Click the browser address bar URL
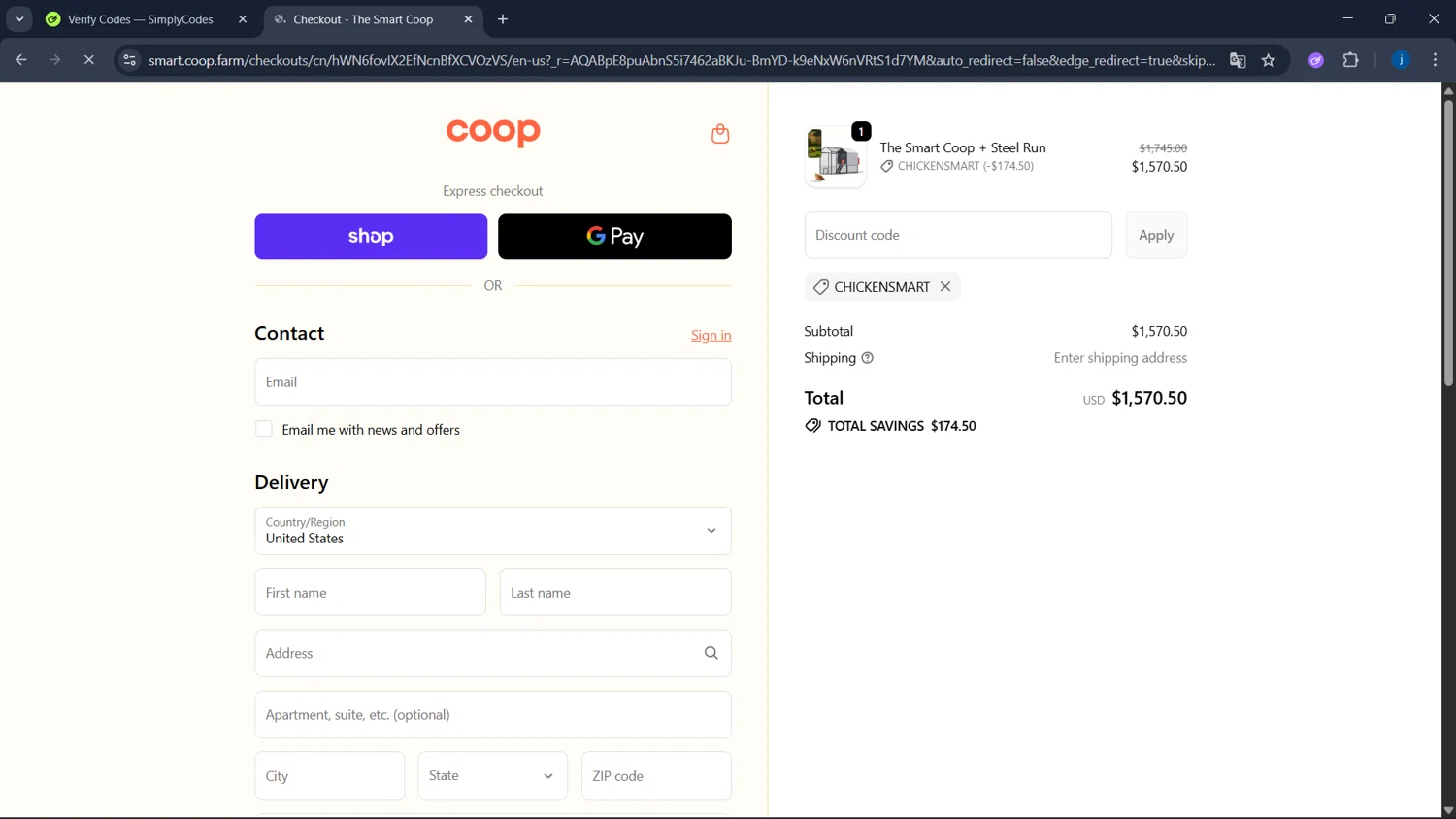The width and height of the screenshot is (1456, 819). click(x=681, y=60)
